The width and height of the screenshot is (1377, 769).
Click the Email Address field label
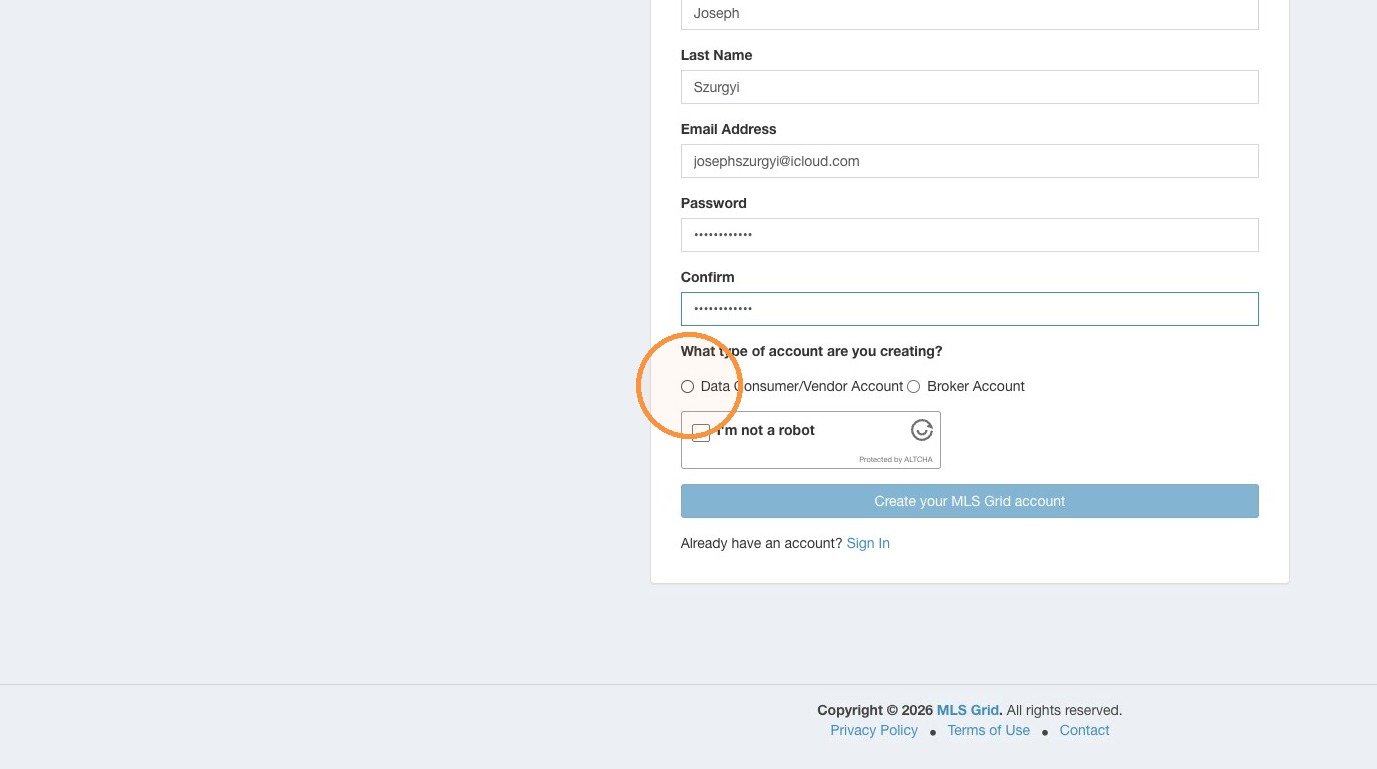tap(728, 129)
